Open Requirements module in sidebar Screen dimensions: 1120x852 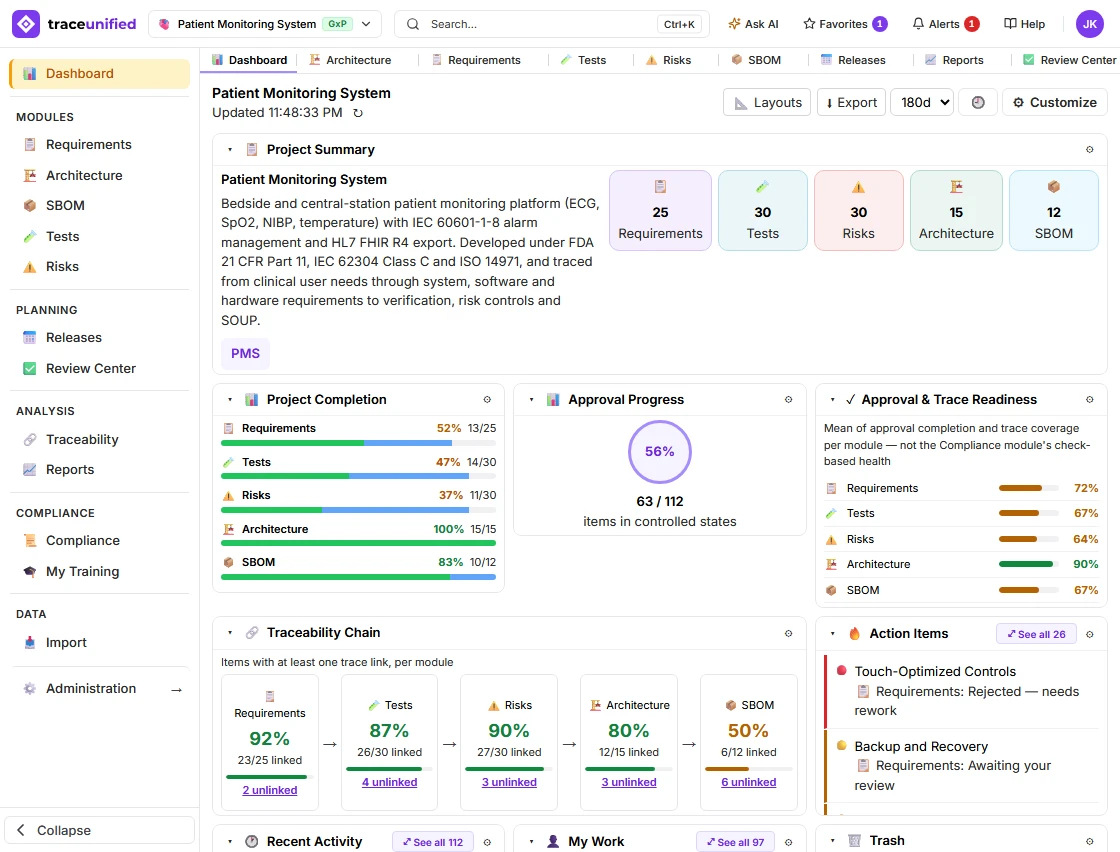99,145
